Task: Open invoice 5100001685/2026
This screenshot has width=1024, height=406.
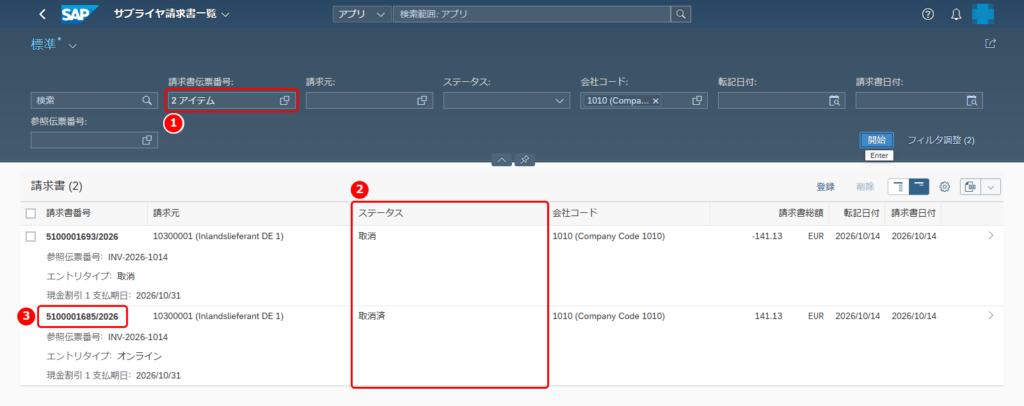Action: [82, 317]
